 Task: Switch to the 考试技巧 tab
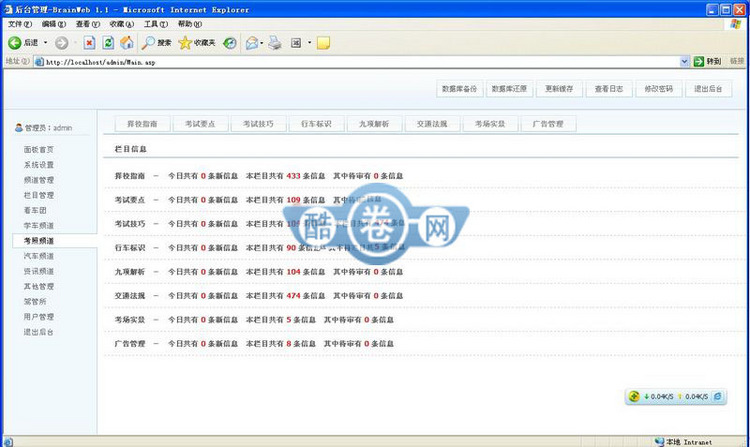coord(258,124)
